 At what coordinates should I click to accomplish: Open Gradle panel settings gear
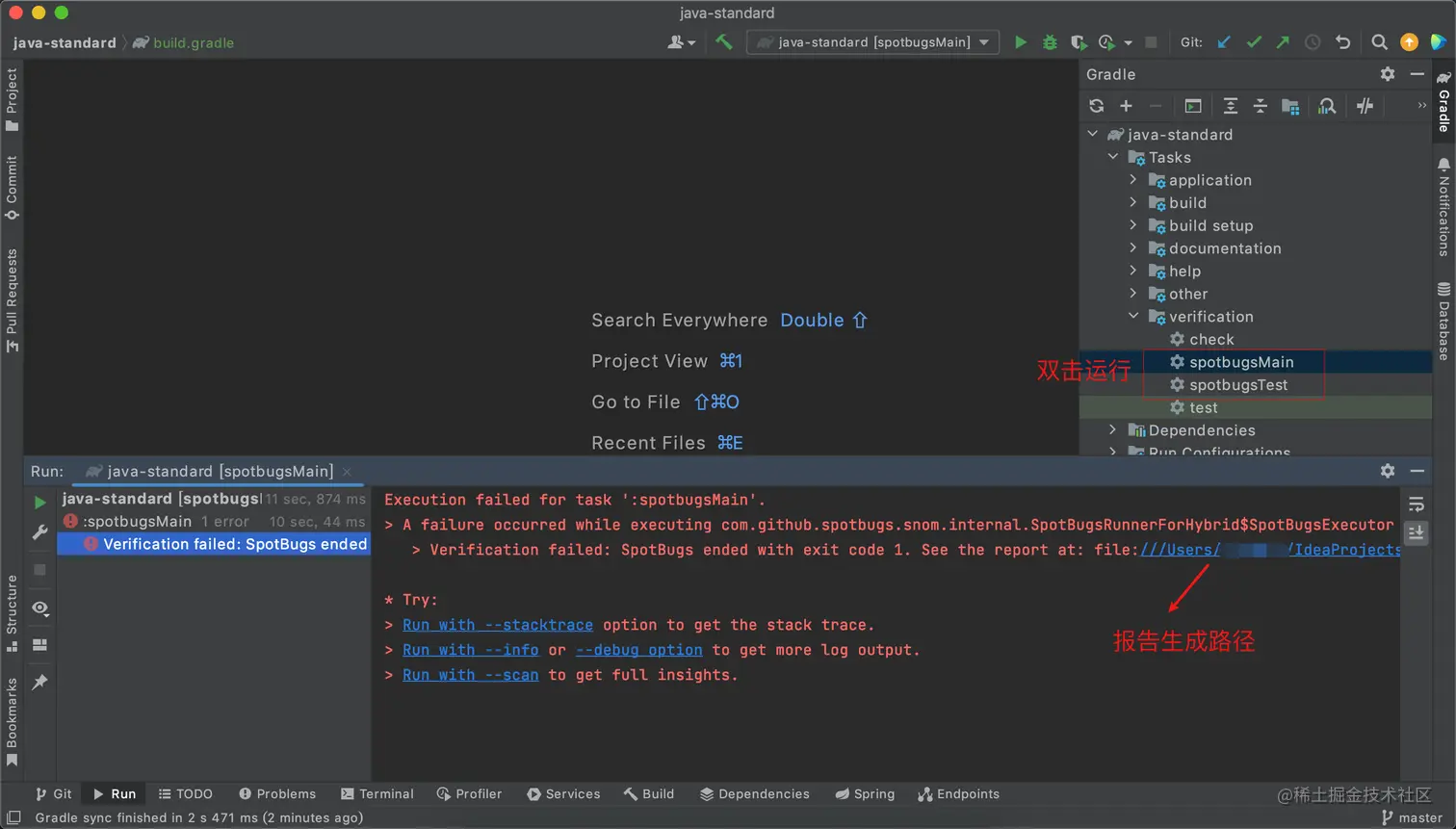[x=1388, y=74]
